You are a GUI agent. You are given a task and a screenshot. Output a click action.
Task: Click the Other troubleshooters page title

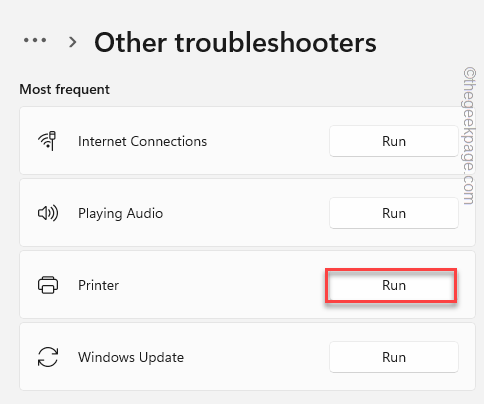coord(235,42)
